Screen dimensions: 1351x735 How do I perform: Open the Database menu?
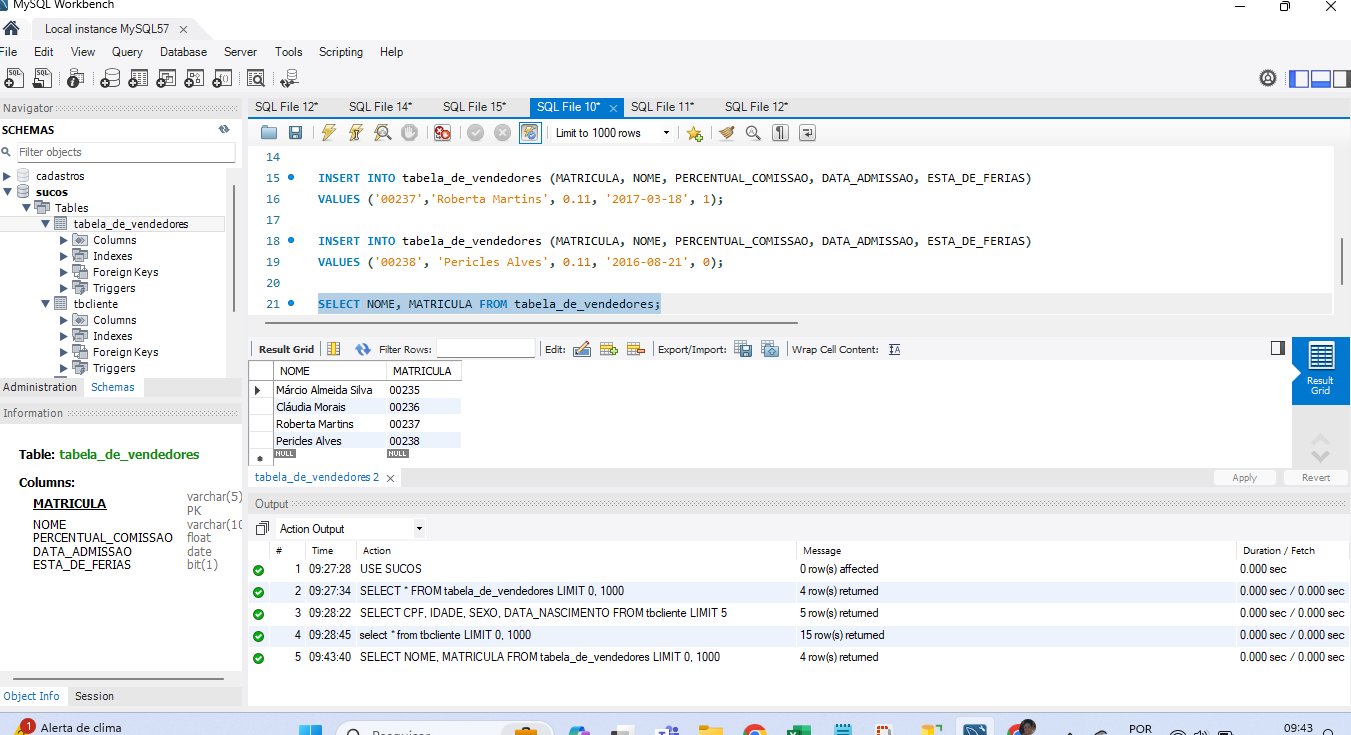coord(183,52)
